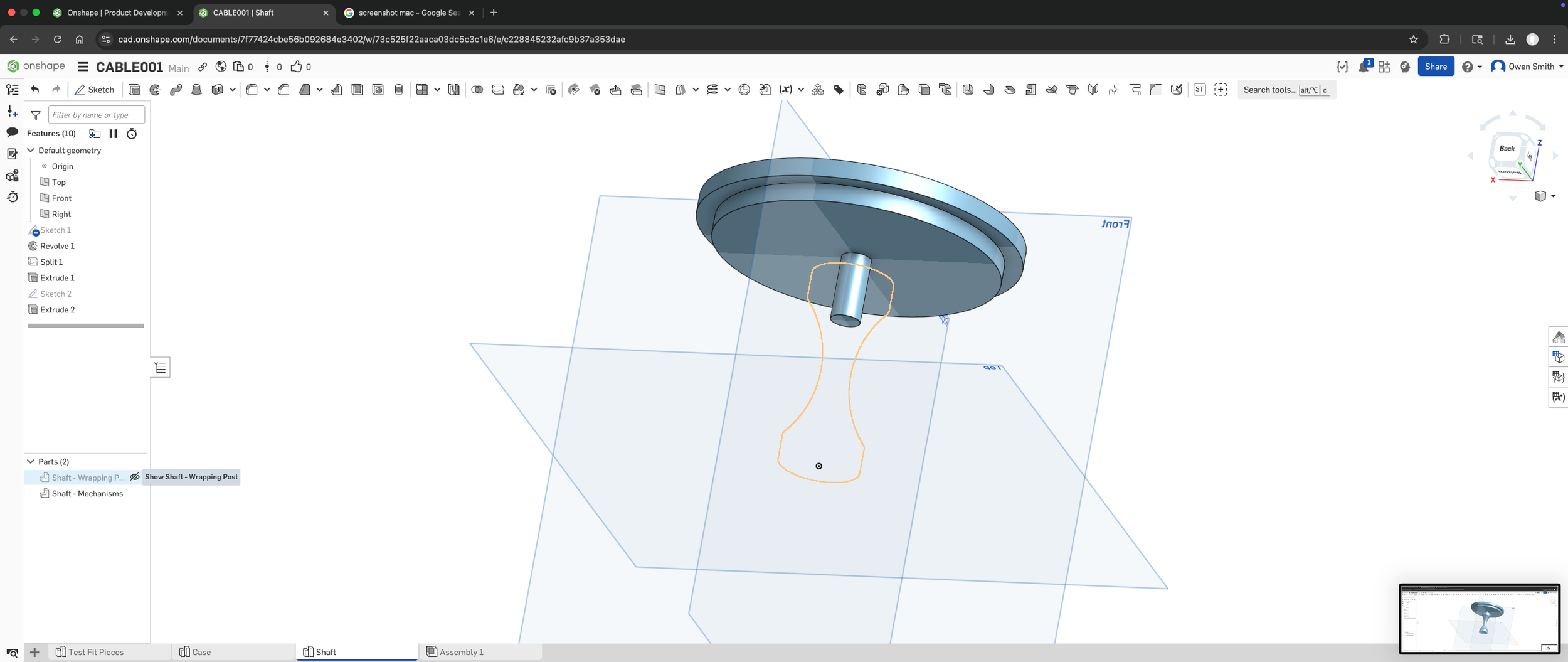Open the Helix tool
Image resolution: width=1568 pixels, height=662 pixels.
(713, 89)
